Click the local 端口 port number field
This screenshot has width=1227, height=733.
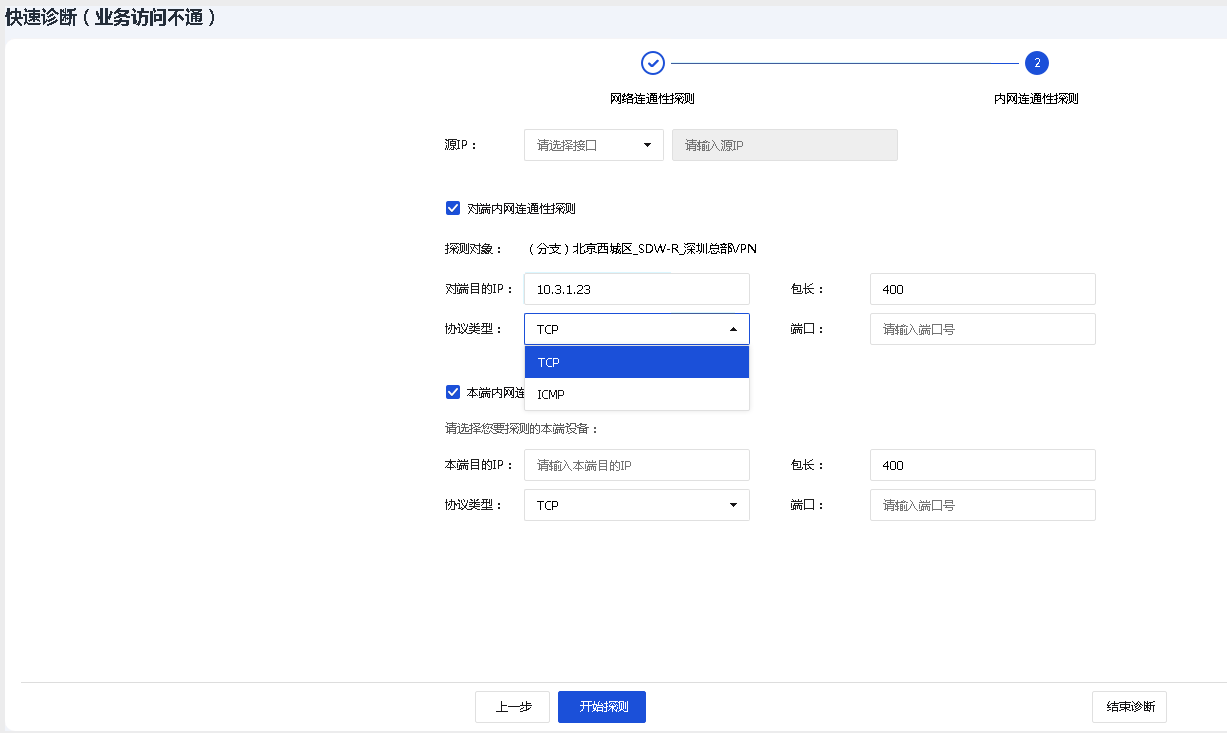tap(982, 505)
